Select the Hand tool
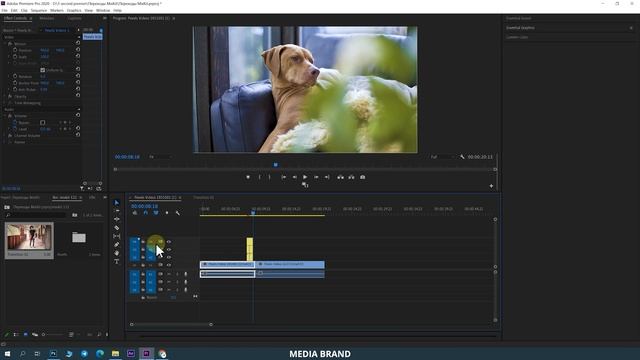This screenshot has height=360, width=640. (117, 253)
